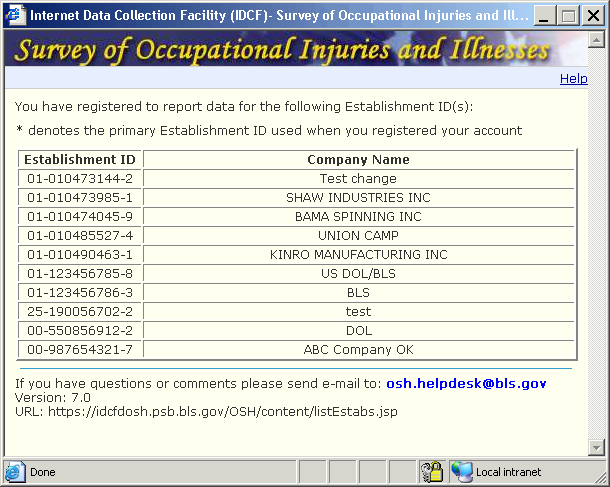Select establishment ID 01-010490463-1
The height and width of the screenshot is (487, 610).
coord(80,255)
